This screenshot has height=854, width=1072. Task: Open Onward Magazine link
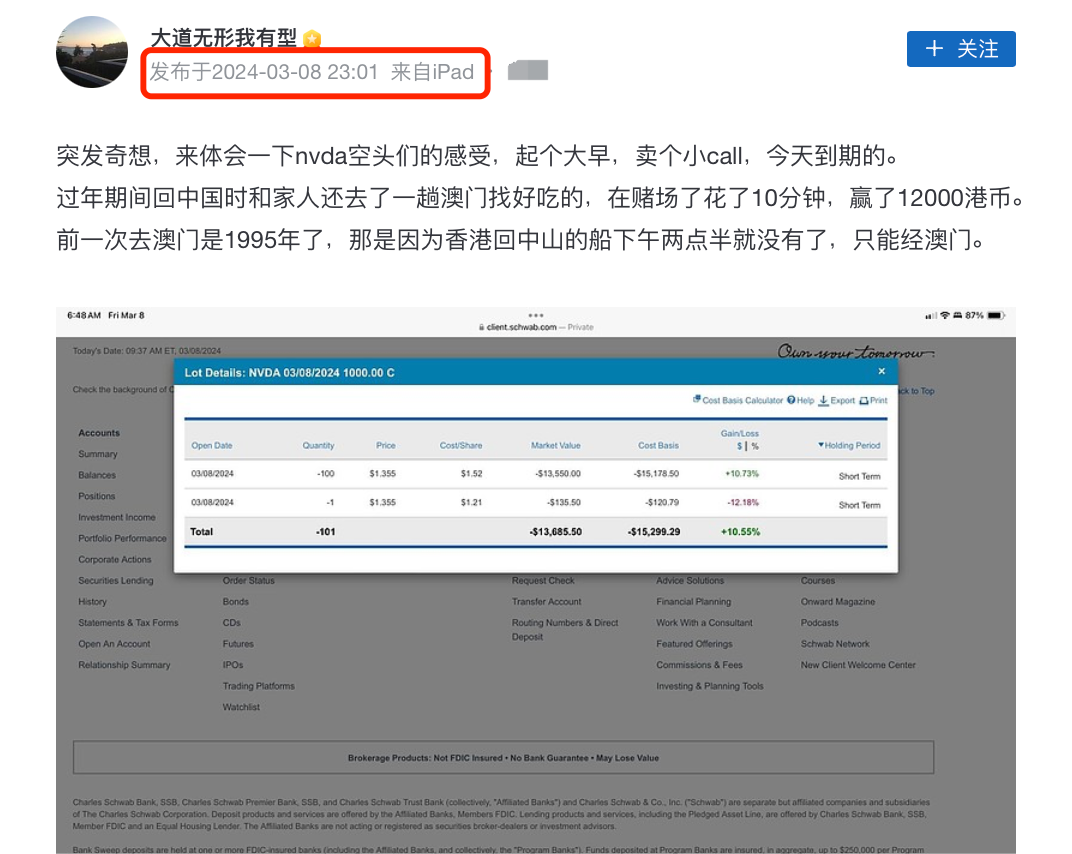coord(838,602)
